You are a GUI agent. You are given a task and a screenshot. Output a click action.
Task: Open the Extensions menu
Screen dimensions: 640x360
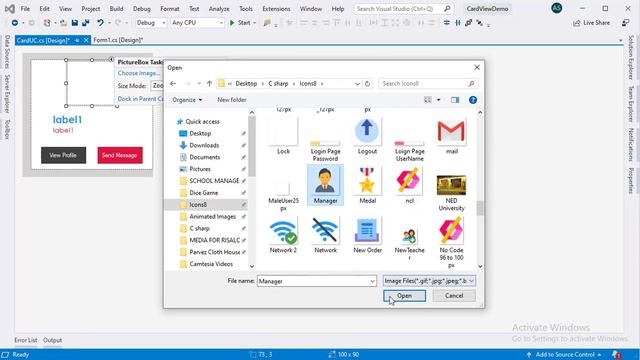(x=276, y=9)
